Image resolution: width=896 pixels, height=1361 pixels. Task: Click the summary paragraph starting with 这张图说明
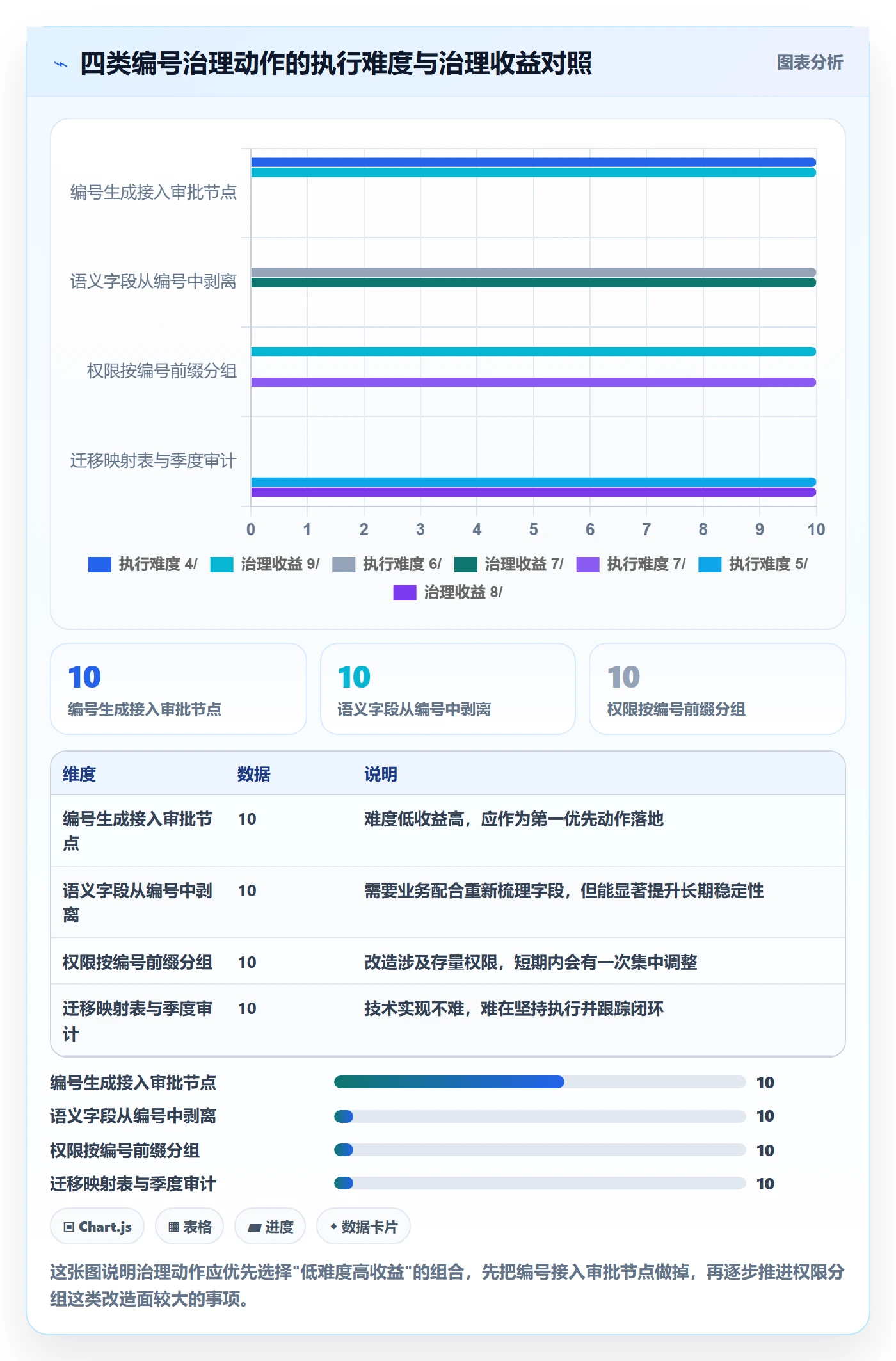(x=447, y=1285)
